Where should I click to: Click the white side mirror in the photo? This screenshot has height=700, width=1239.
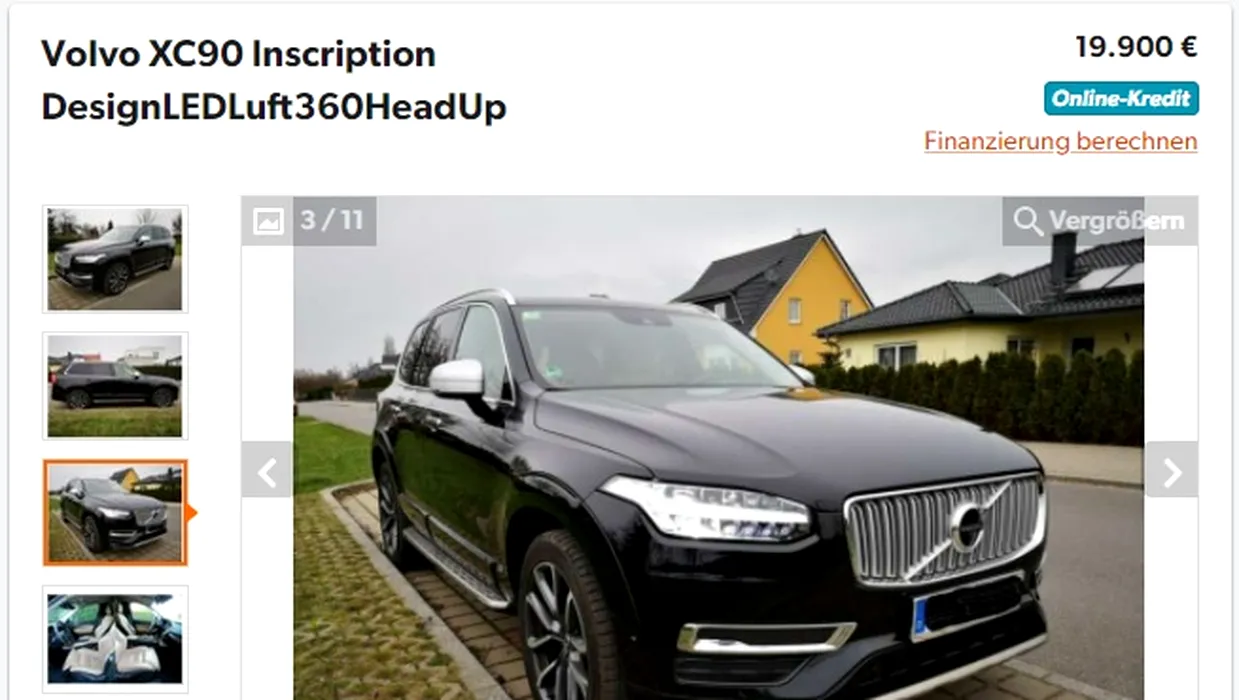tap(456, 377)
